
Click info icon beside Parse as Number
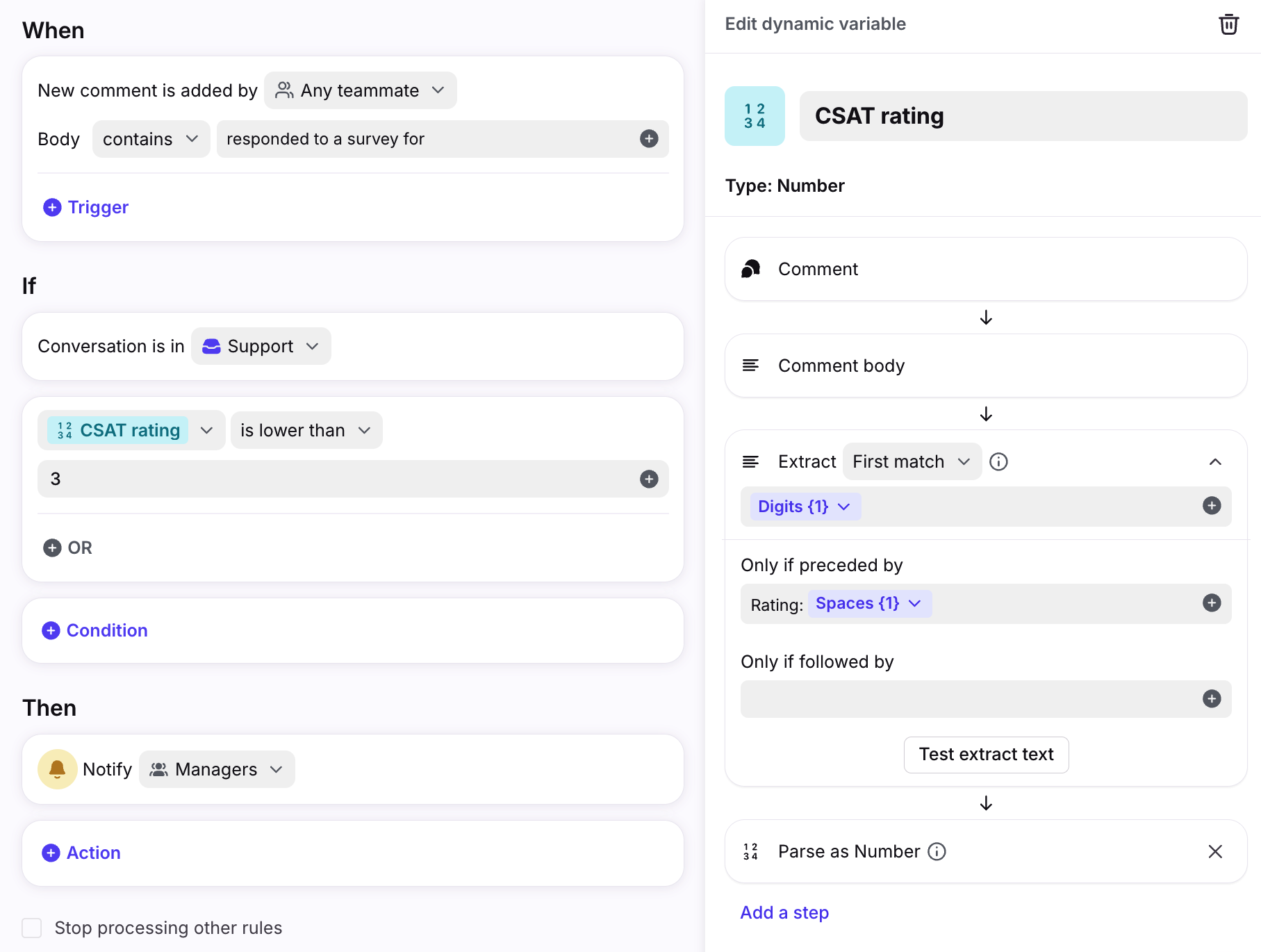[937, 852]
